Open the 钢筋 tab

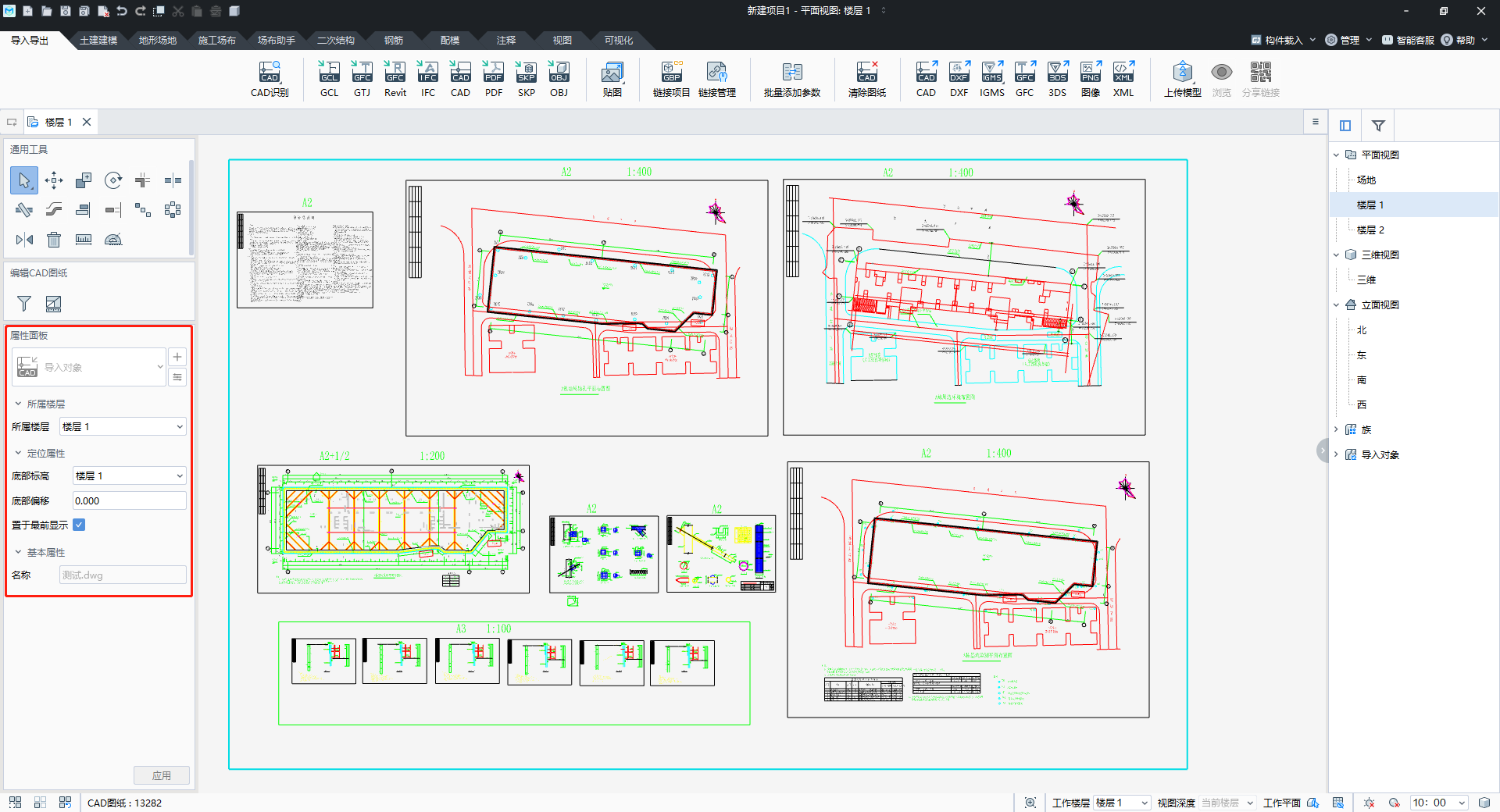(394, 40)
